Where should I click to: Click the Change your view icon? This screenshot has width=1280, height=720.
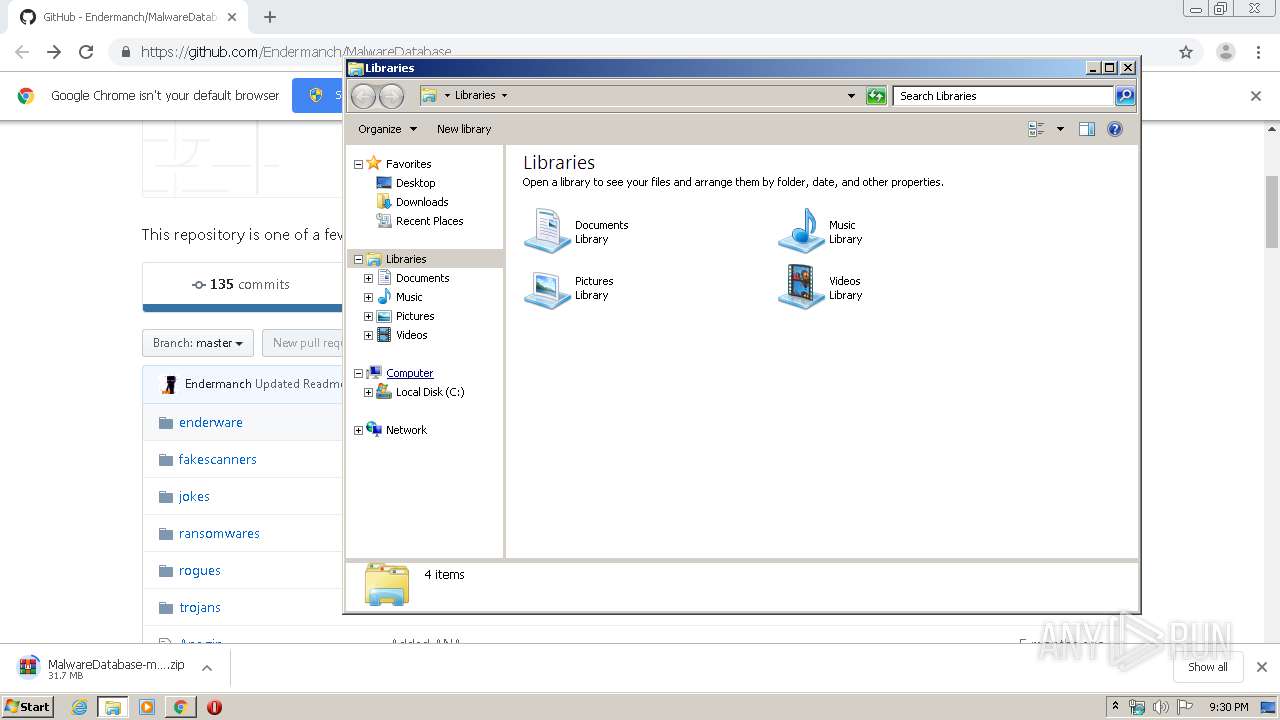[x=1036, y=129]
